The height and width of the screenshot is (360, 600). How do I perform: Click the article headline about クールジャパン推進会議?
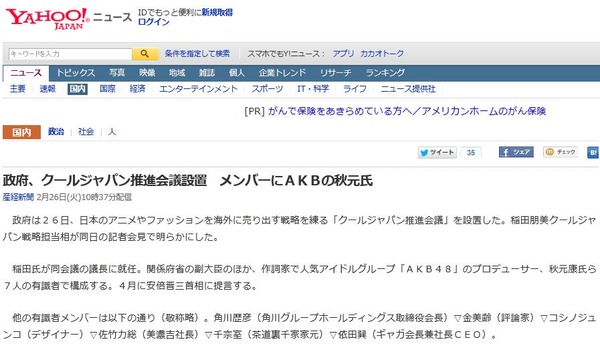pyautogui.click(x=188, y=180)
